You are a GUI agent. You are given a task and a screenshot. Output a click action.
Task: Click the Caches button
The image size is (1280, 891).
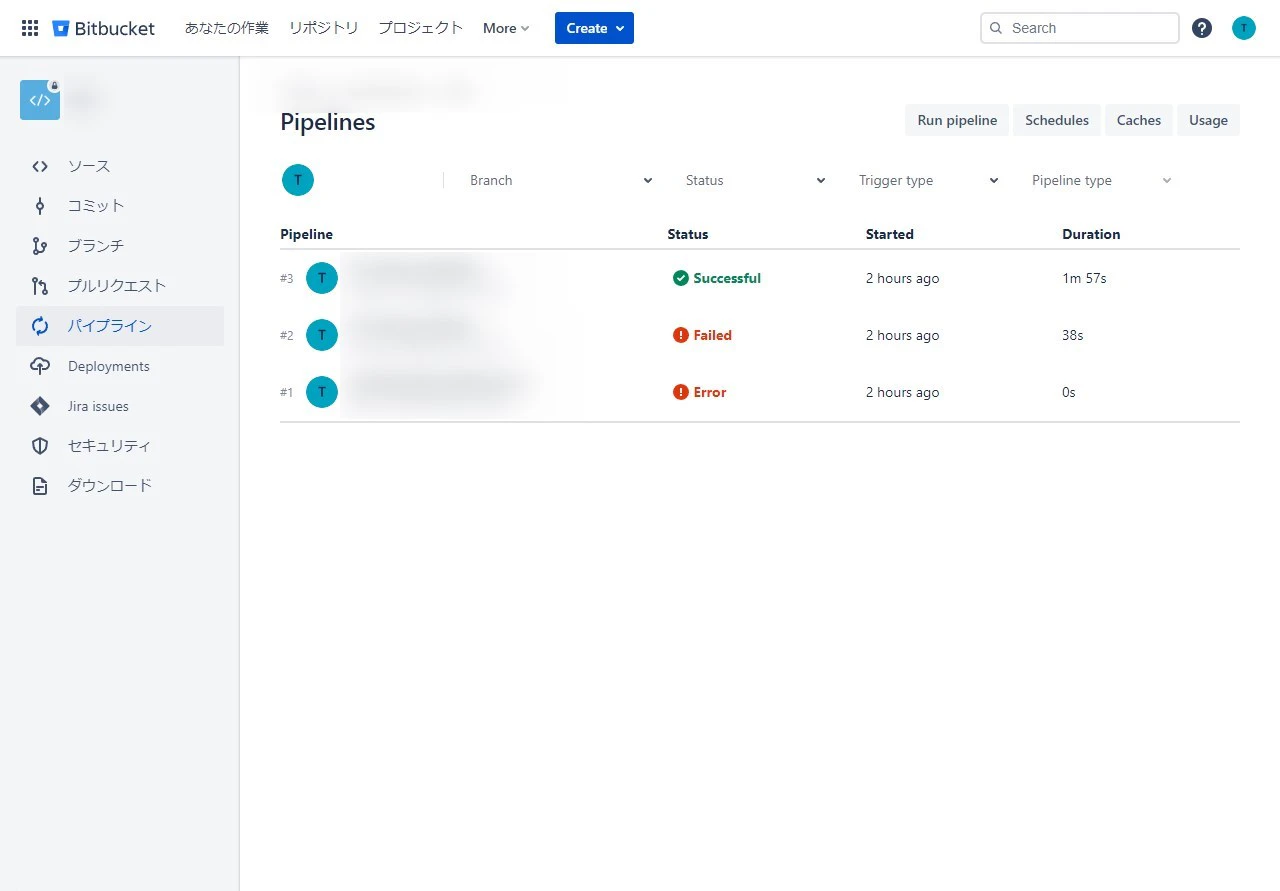click(x=1139, y=120)
